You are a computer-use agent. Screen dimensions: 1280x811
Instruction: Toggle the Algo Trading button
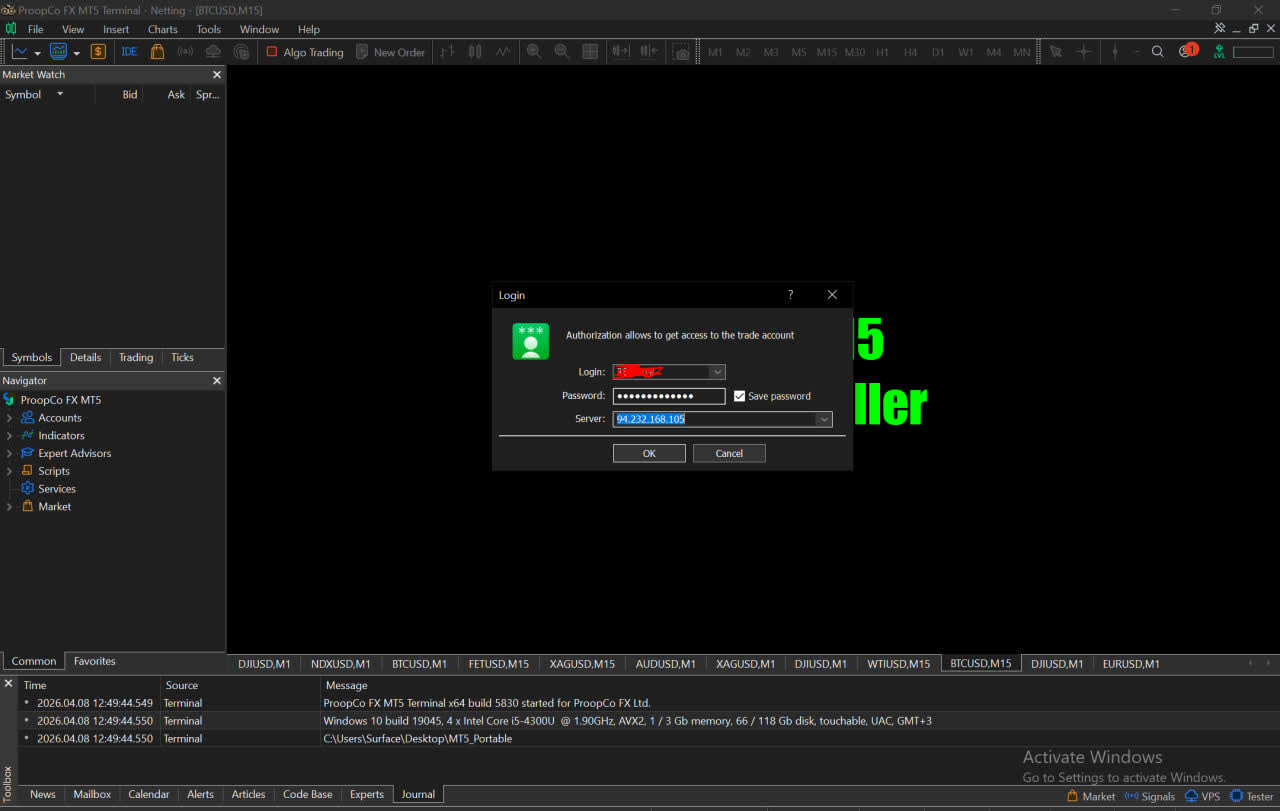304,52
